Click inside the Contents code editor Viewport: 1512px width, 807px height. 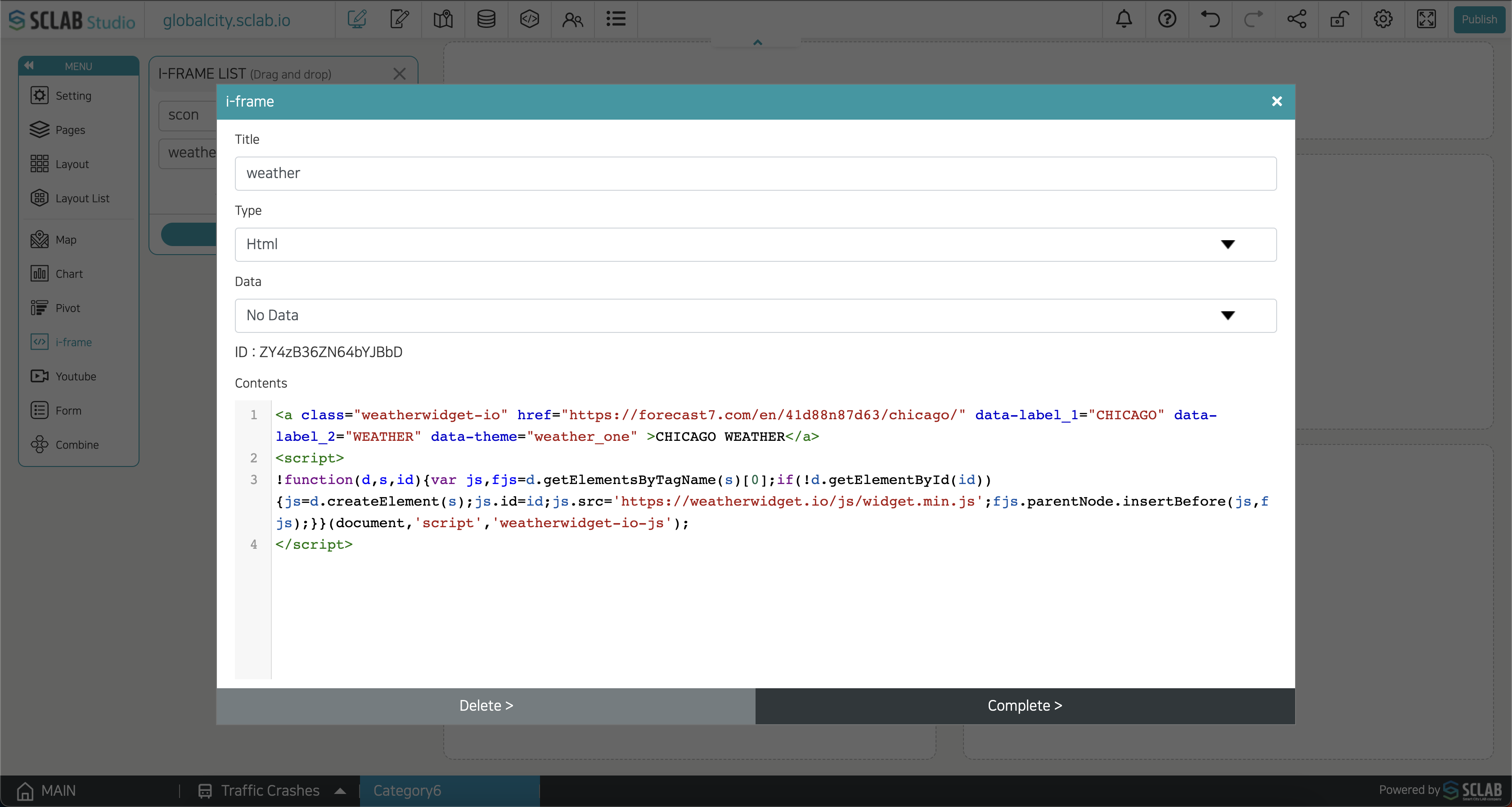[x=756, y=539]
